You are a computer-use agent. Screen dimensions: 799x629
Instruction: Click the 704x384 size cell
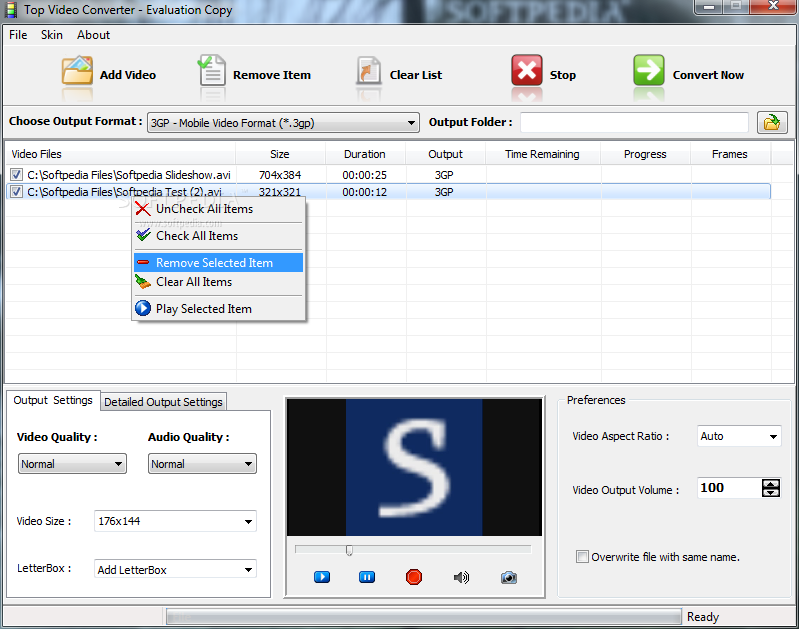pos(280,175)
